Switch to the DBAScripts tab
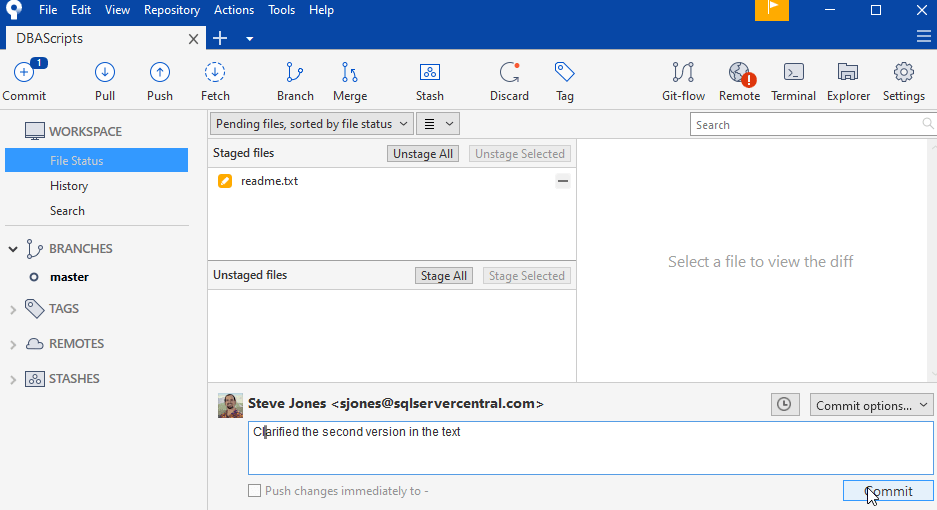The width and height of the screenshot is (937, 510). click(50, 38)
